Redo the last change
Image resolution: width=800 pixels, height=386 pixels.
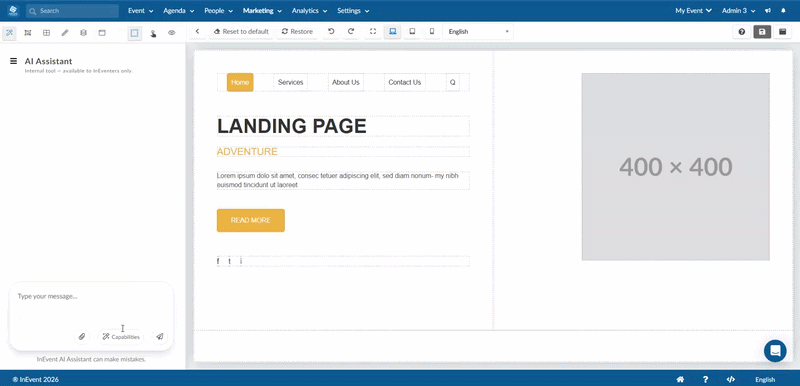[351, 32]
